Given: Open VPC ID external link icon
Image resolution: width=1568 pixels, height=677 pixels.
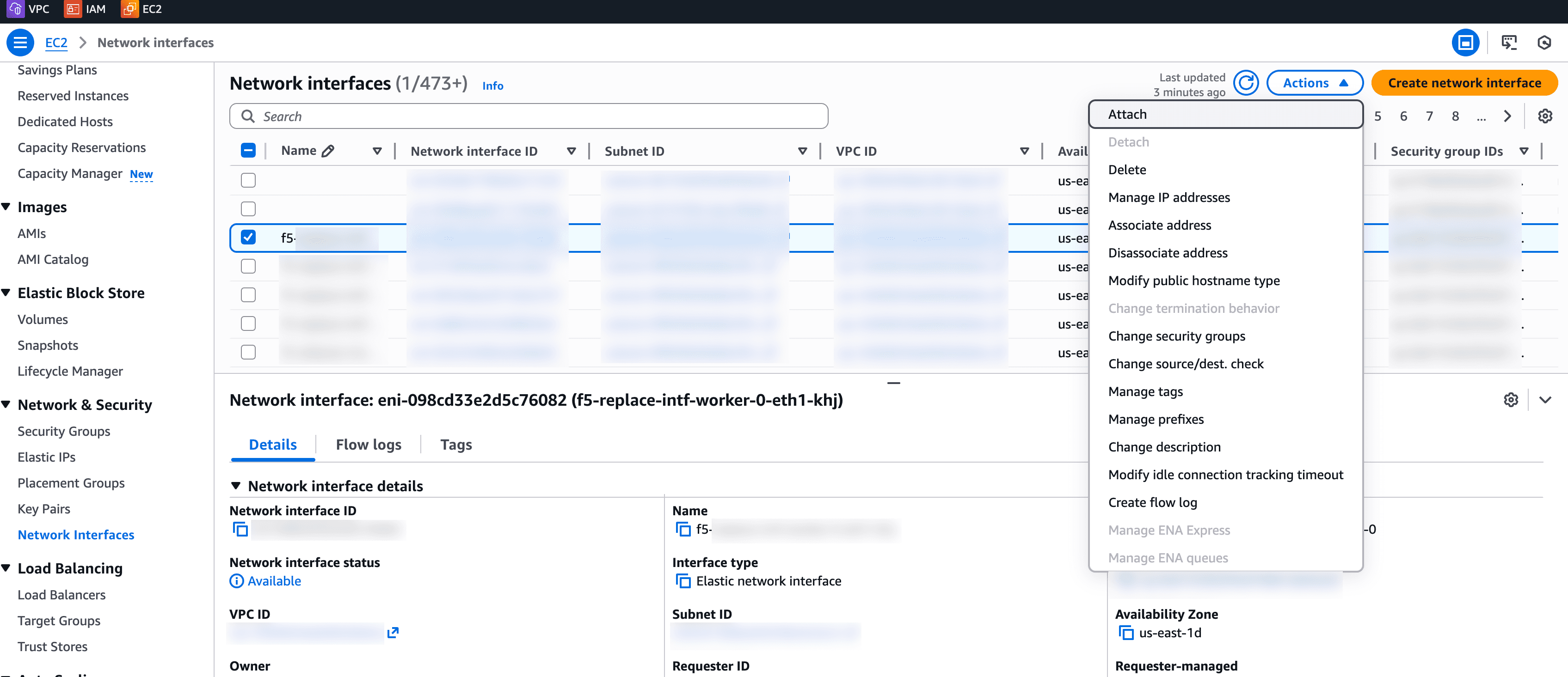Looking at the screenshot, I should [x=393, y=633].
